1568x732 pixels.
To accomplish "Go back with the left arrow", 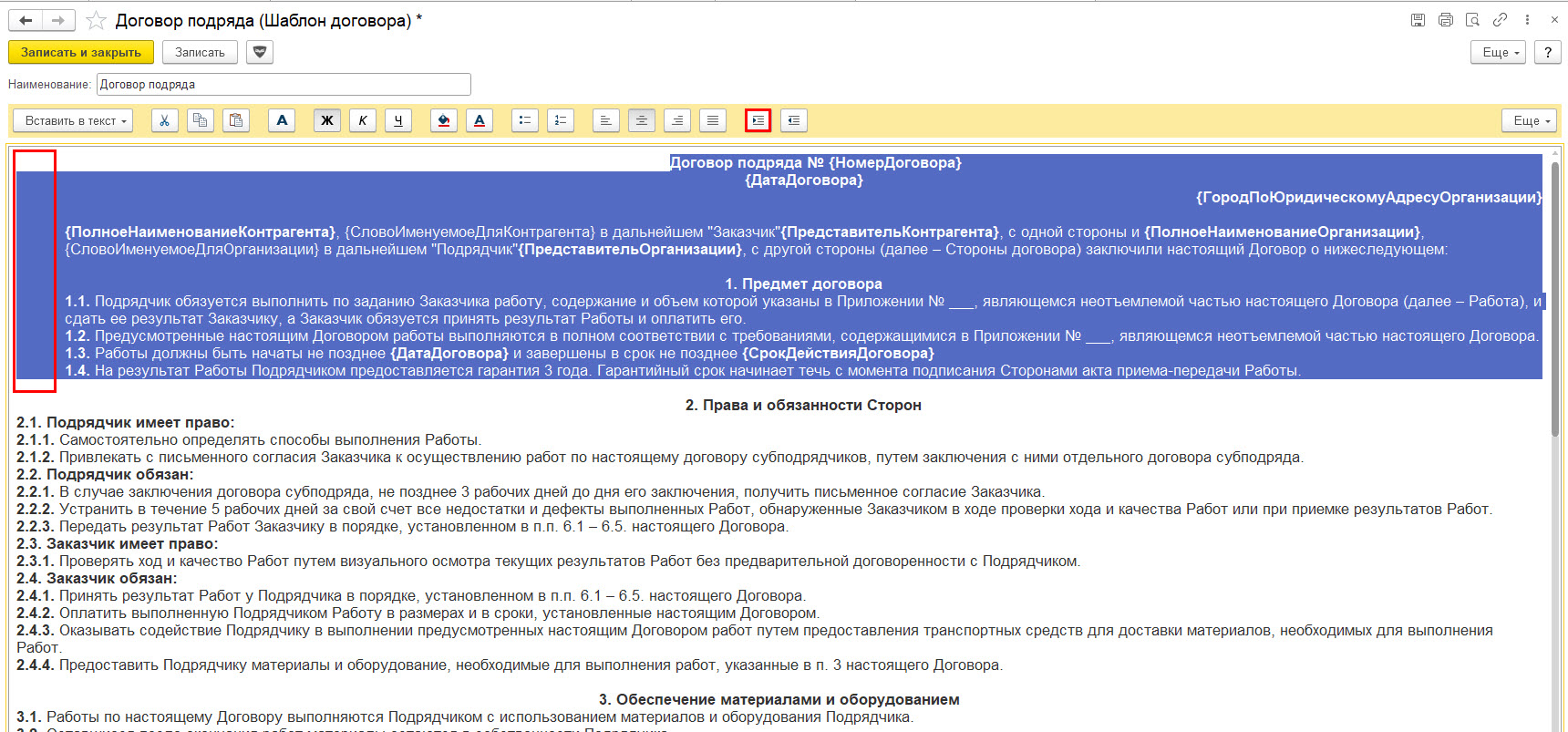I will [x=26, y=20].
